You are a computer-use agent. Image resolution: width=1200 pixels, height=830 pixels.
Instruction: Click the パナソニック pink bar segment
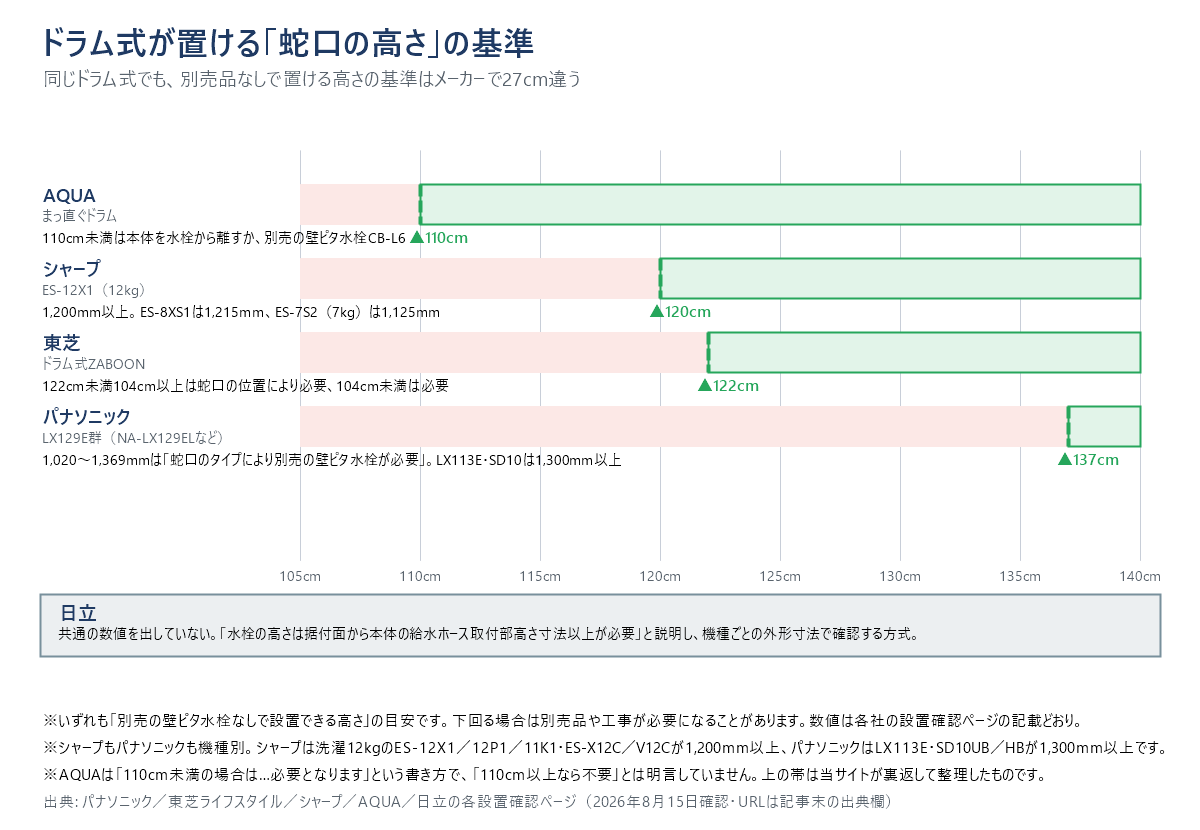(684, 426)
